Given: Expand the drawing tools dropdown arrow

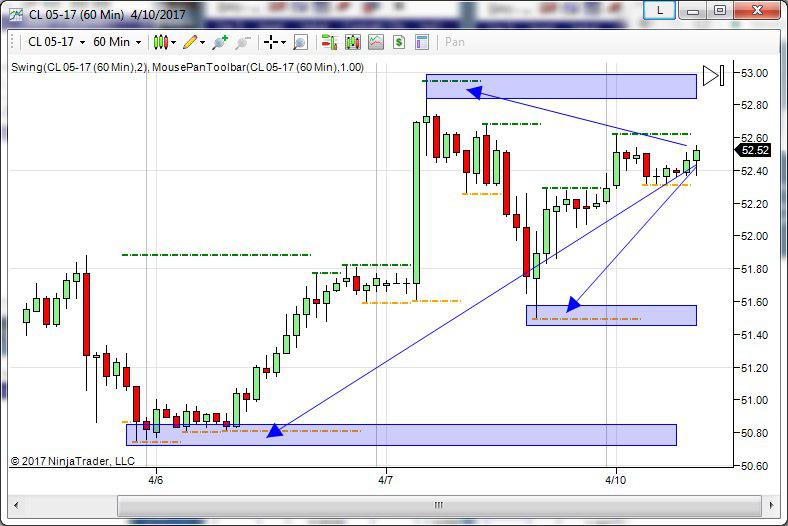Looking at the screenshot, I should click(203, 43).
